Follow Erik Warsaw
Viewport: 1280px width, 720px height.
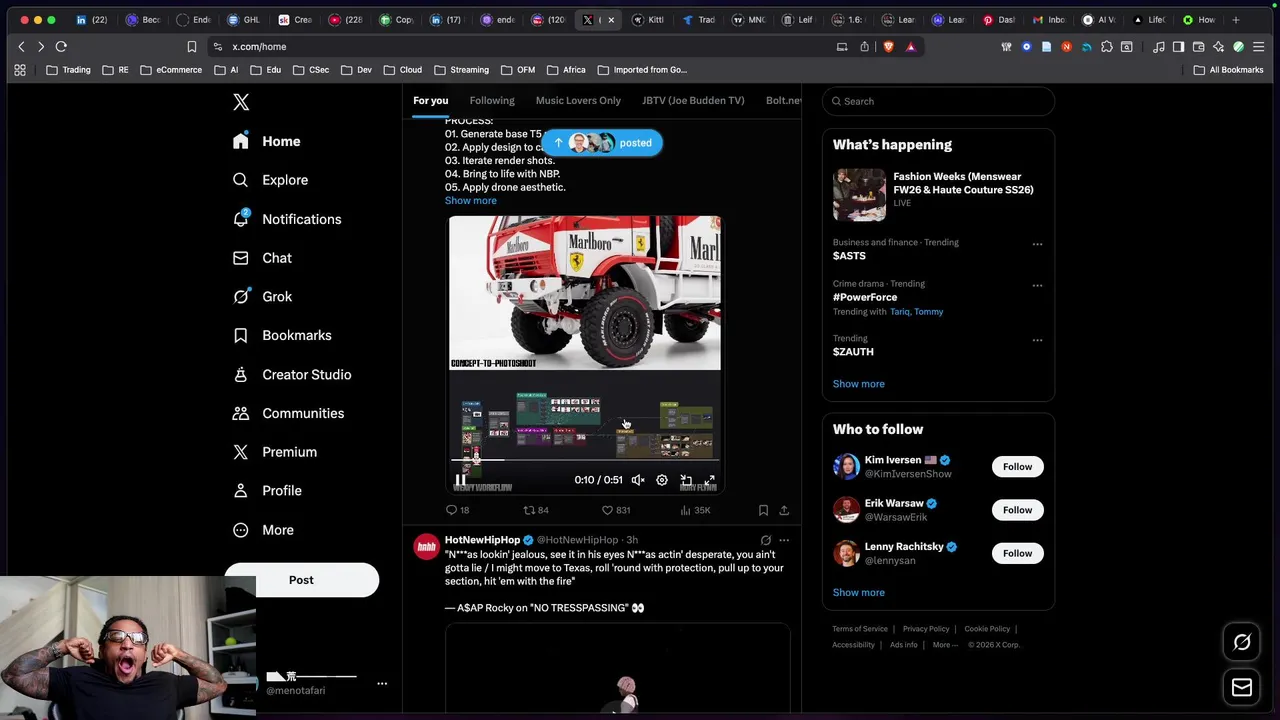(1017, 510)
